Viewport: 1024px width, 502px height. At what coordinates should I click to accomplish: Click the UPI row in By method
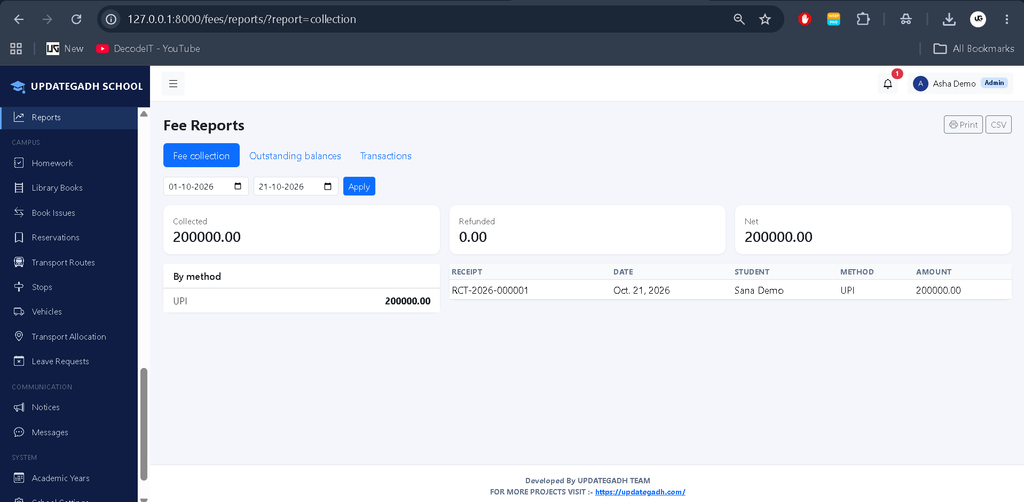[x=302, y=301]
